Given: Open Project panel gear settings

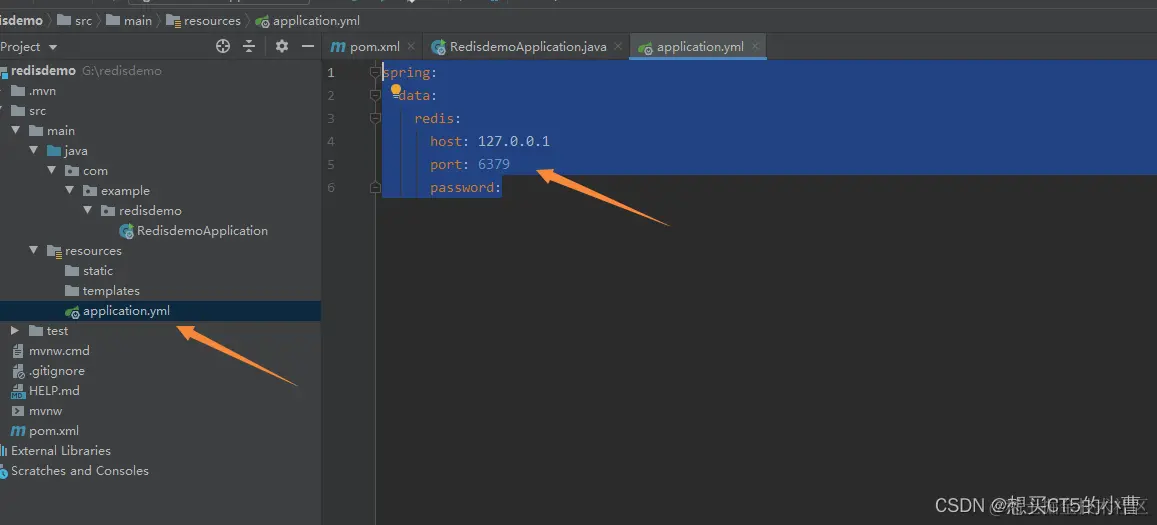Looking at the screenshot, I should tap(282, 47).
